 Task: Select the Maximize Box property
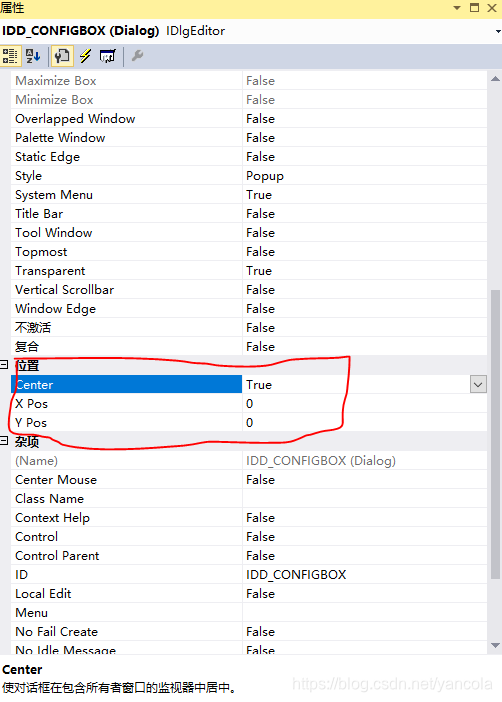[126, 81]
